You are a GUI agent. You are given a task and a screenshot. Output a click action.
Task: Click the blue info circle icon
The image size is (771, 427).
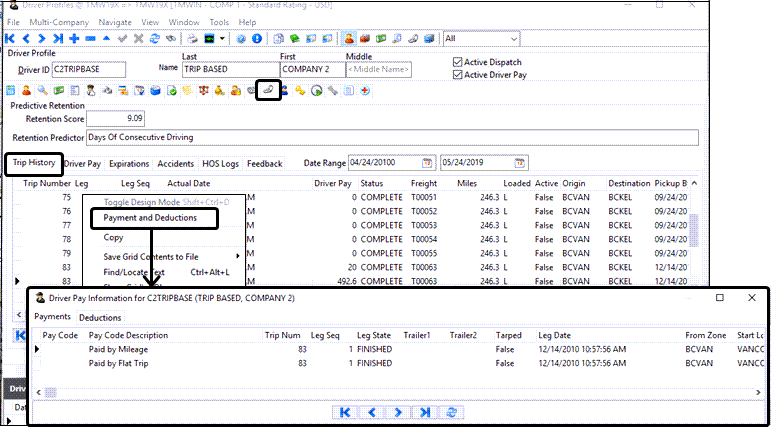click(x=257, y=38)
